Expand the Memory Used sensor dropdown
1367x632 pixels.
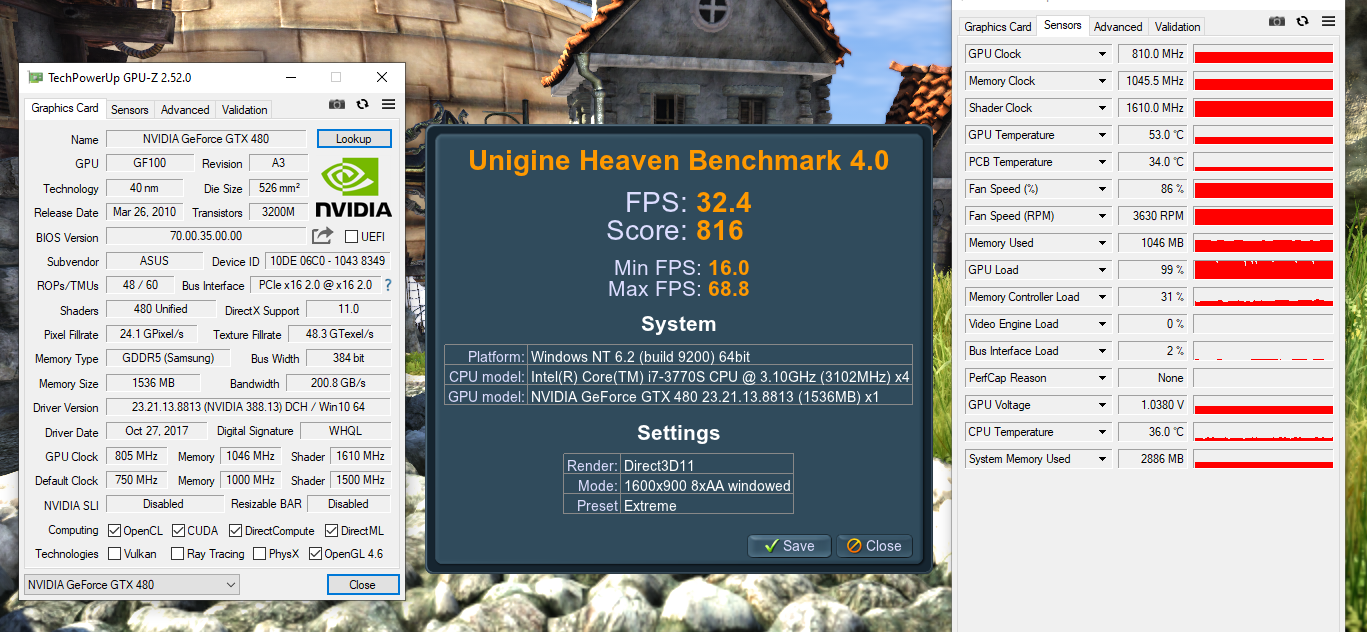[1102, 243]
